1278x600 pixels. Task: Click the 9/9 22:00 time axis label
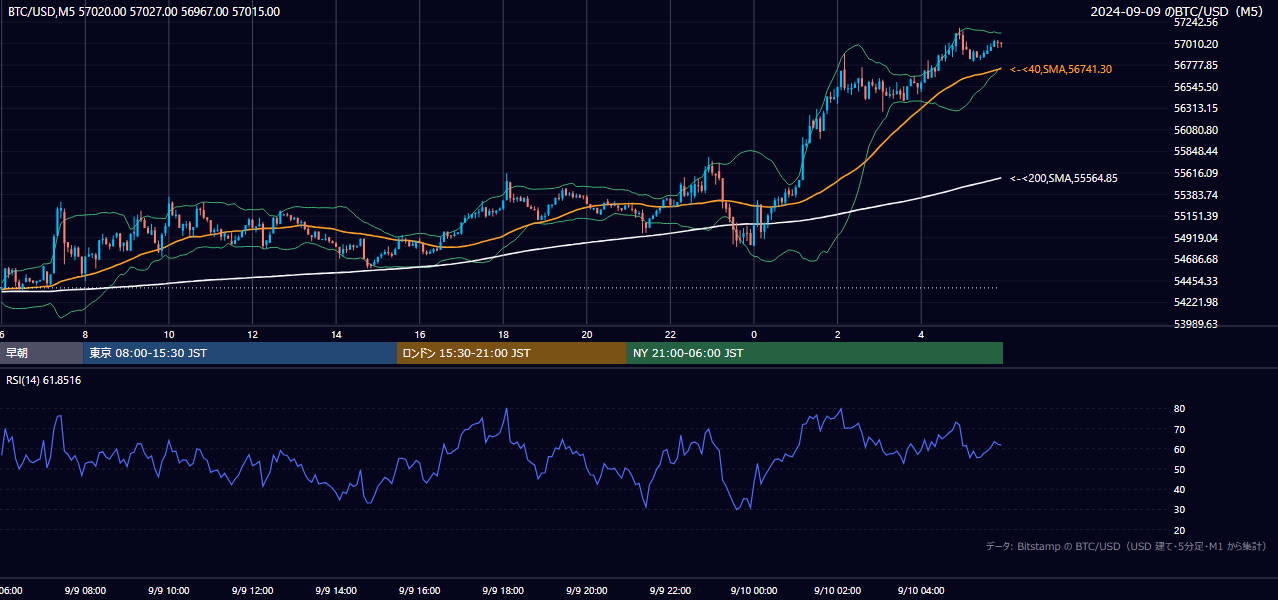coord(670,591)
